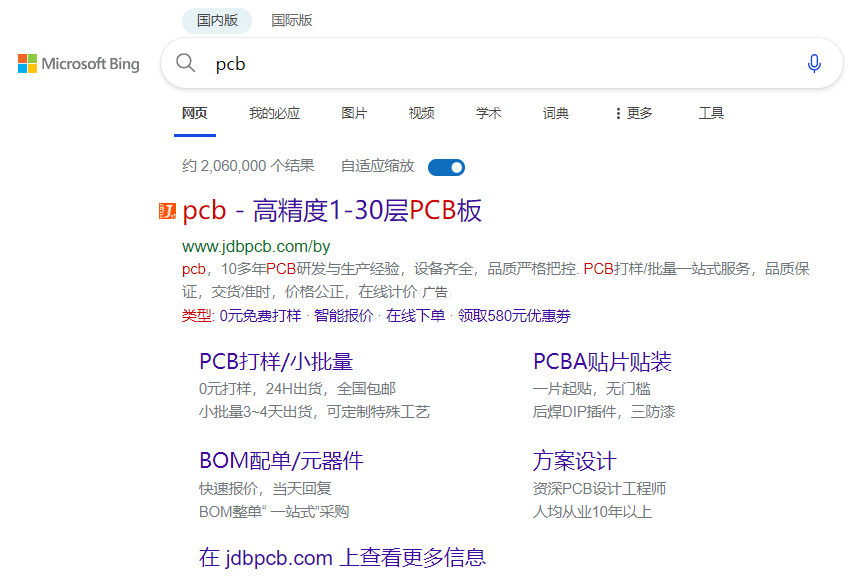Click in the search box containing pcb
This screenshot has height=582, width=863.
502,63
